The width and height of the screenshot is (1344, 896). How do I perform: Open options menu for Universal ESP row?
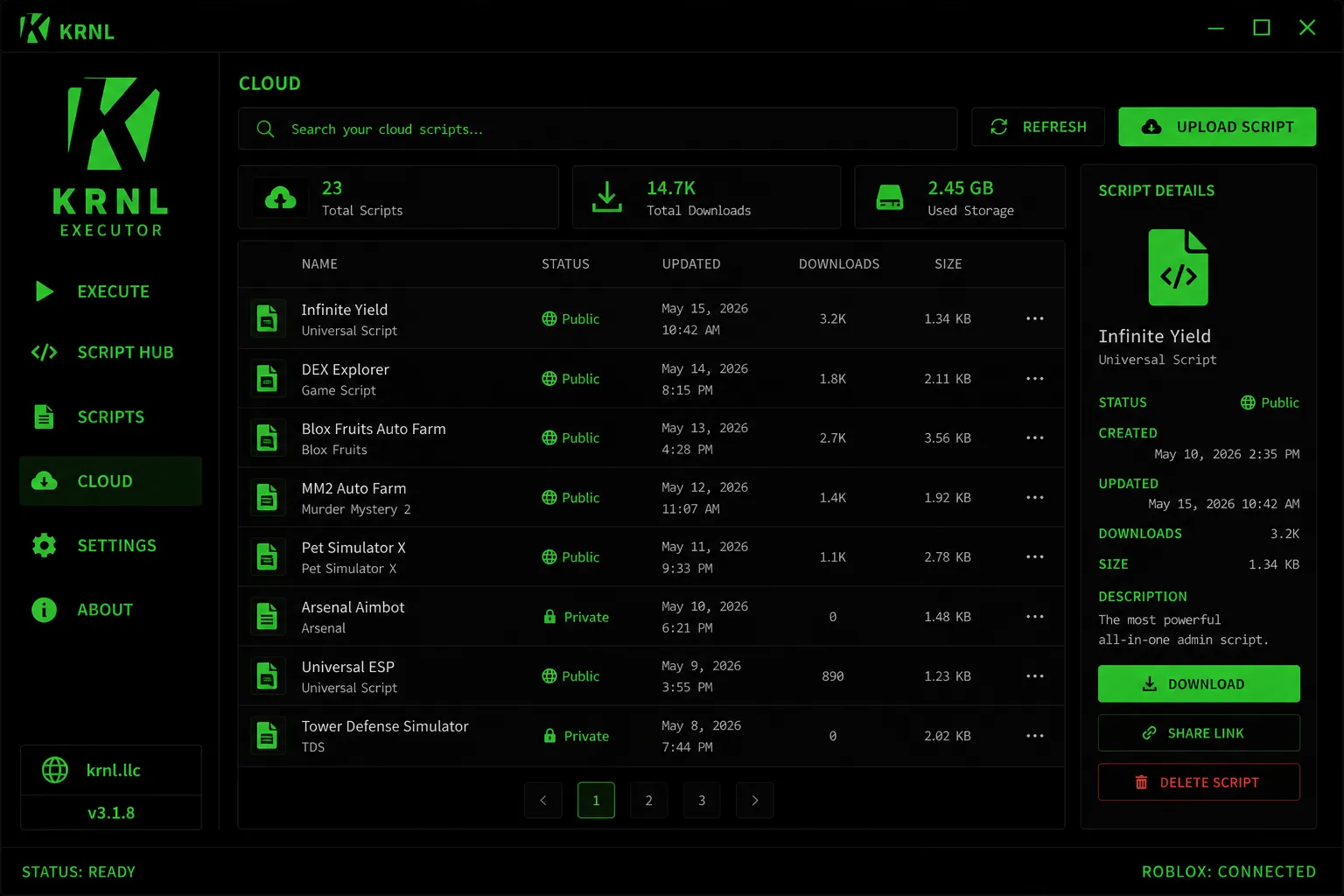tap(1035, 675)
